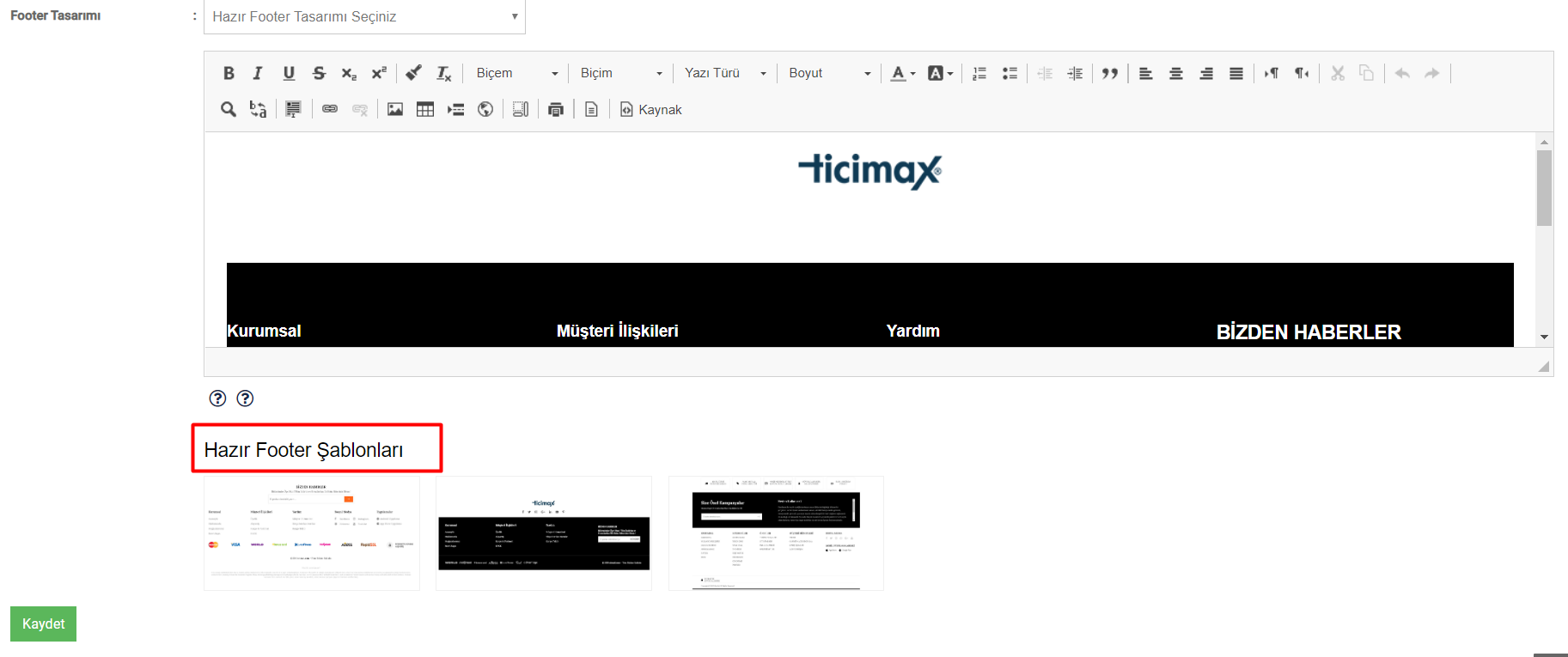Open the replace text tool
The image size is (1568, 657).
coord(258,109)
